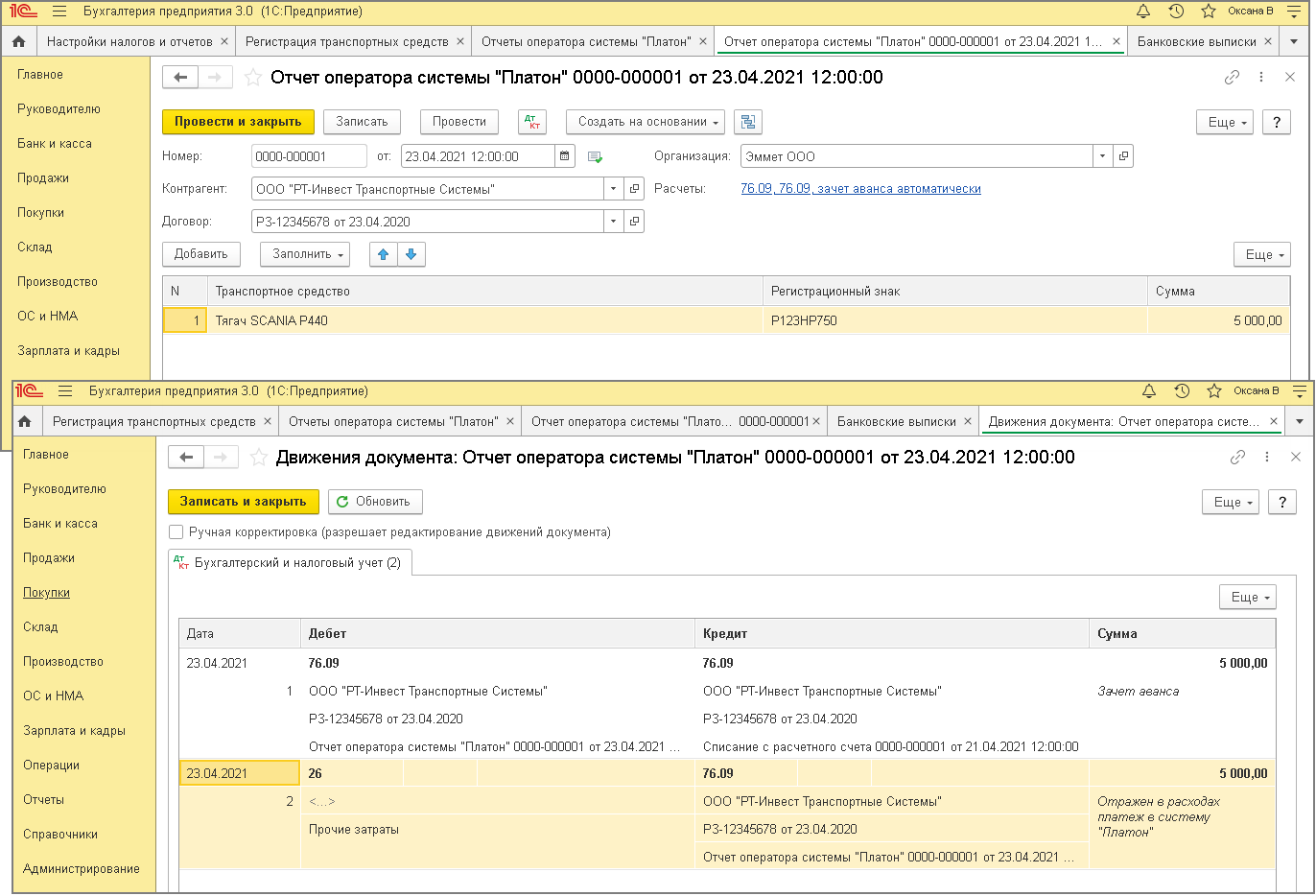This screenshot has width=1316, height=896.
Task: Open Заполнить dropdown button
Action: point(305,254)
